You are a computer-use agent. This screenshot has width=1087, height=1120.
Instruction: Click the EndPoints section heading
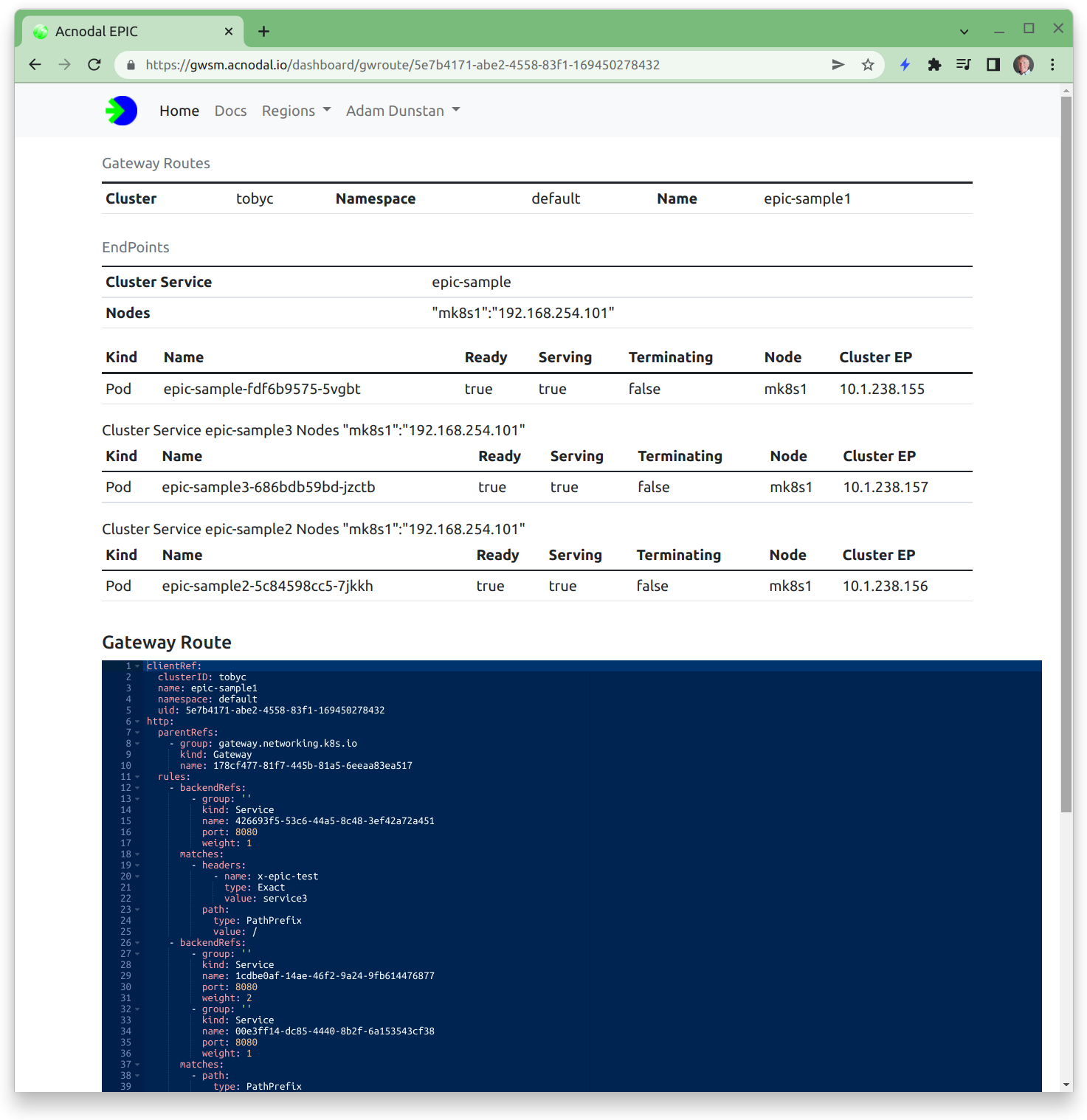tap(136, 247)
